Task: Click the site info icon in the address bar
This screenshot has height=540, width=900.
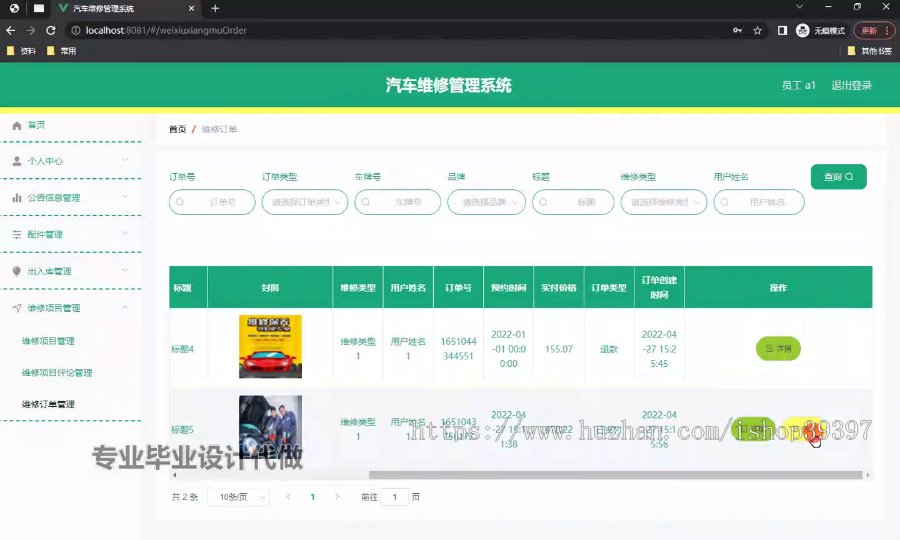Action: point(75,30)
